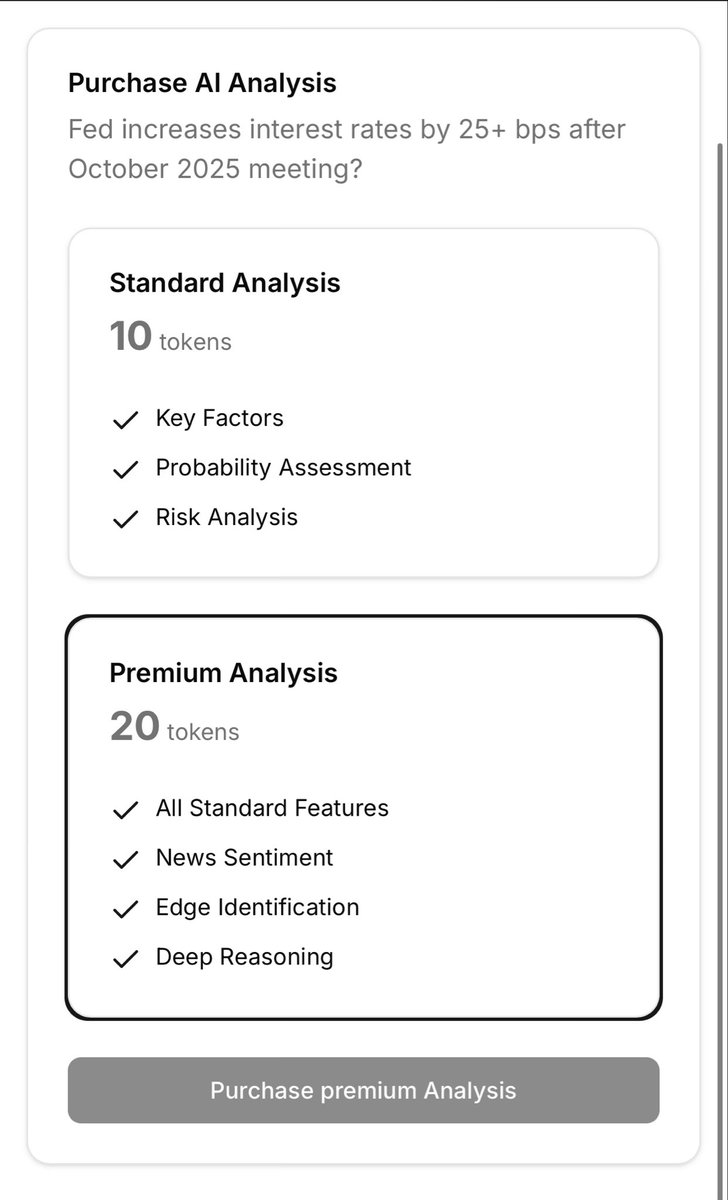This screenshot has width=728, height=1200.
Task: Click the 20 tokens price label
Action: (174, 728)
